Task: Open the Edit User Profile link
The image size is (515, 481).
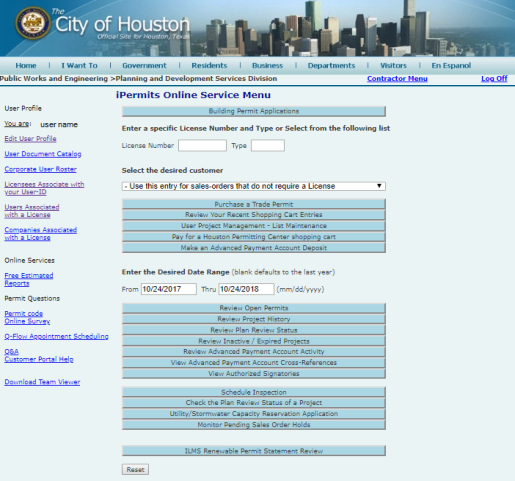Action: (x=30, y=139)
